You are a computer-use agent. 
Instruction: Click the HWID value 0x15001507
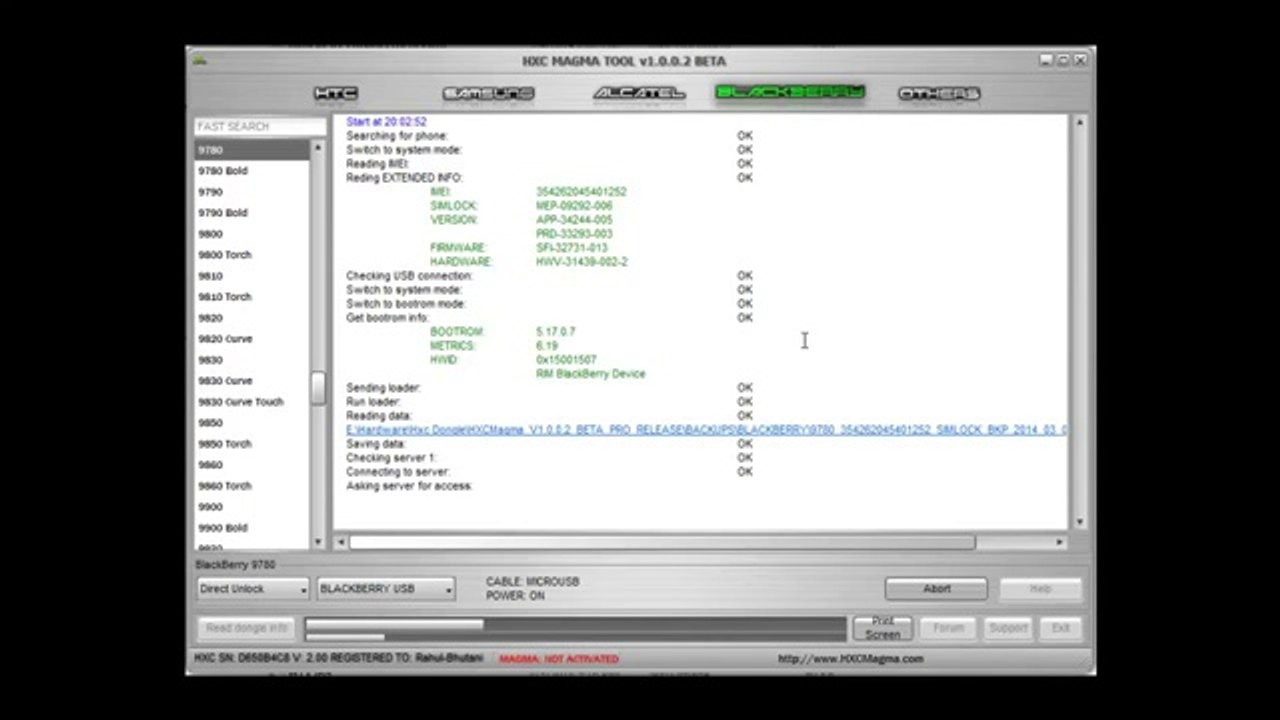(x=566, y=360)
